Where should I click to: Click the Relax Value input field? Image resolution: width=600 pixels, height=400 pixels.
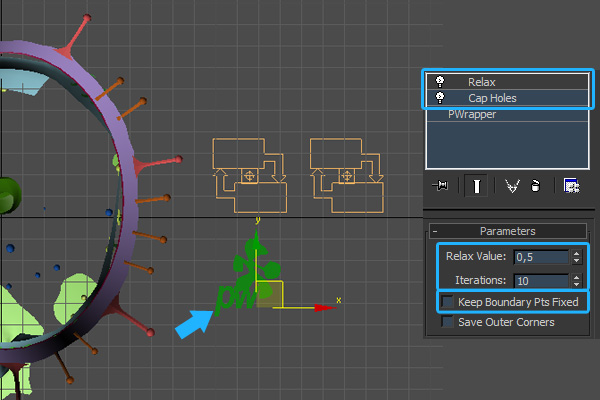click(x=540, y=257)
